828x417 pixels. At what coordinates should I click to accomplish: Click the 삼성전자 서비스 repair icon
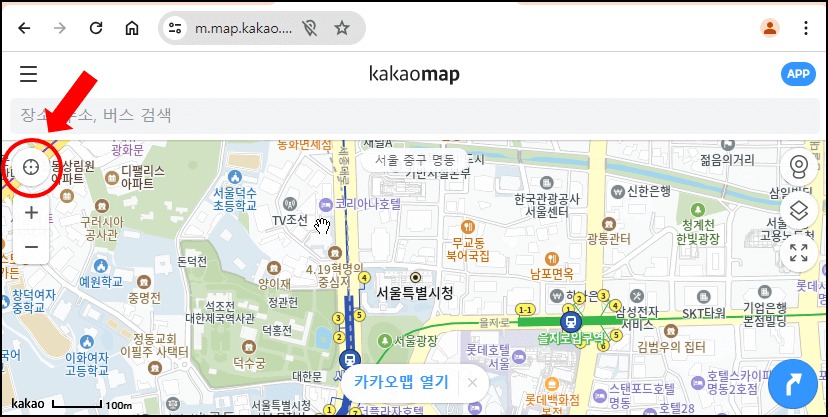click(x=637, y=295)
